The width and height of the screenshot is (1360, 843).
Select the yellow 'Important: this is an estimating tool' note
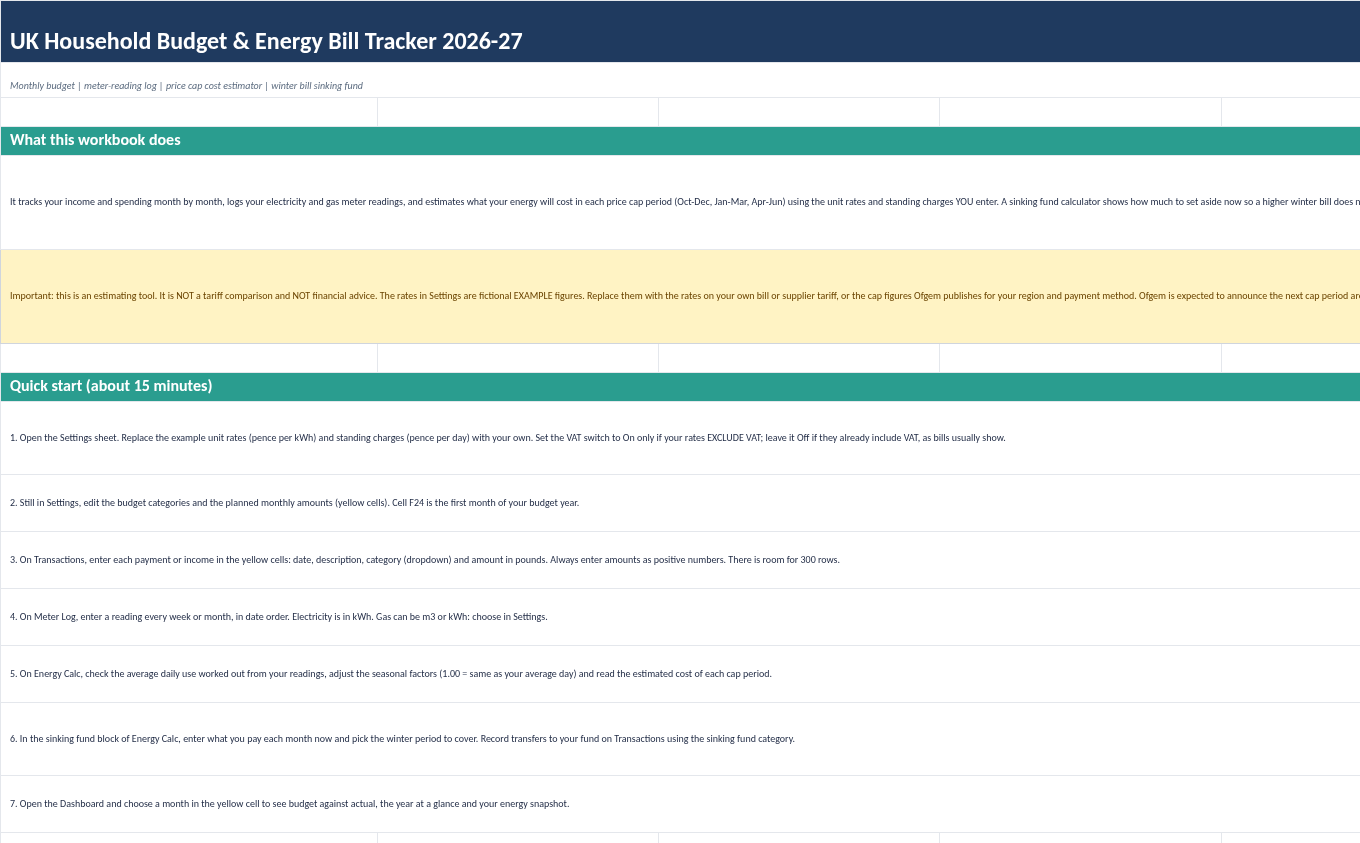[680, 296]
